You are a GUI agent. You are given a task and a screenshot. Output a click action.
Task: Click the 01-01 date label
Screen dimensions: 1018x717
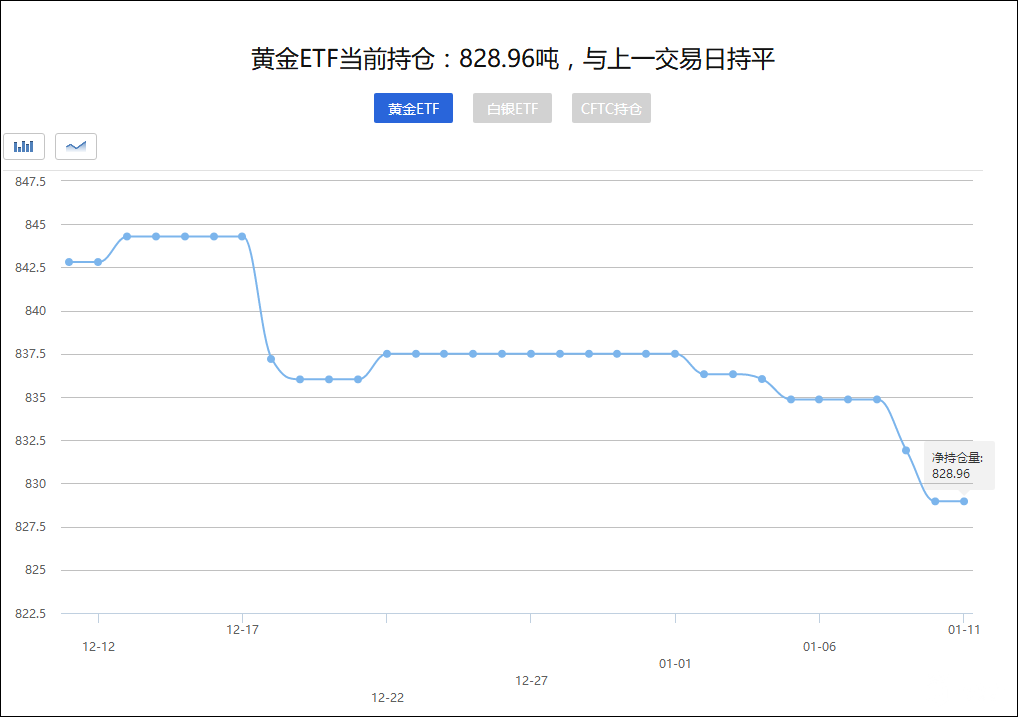[x=674, y=662]
